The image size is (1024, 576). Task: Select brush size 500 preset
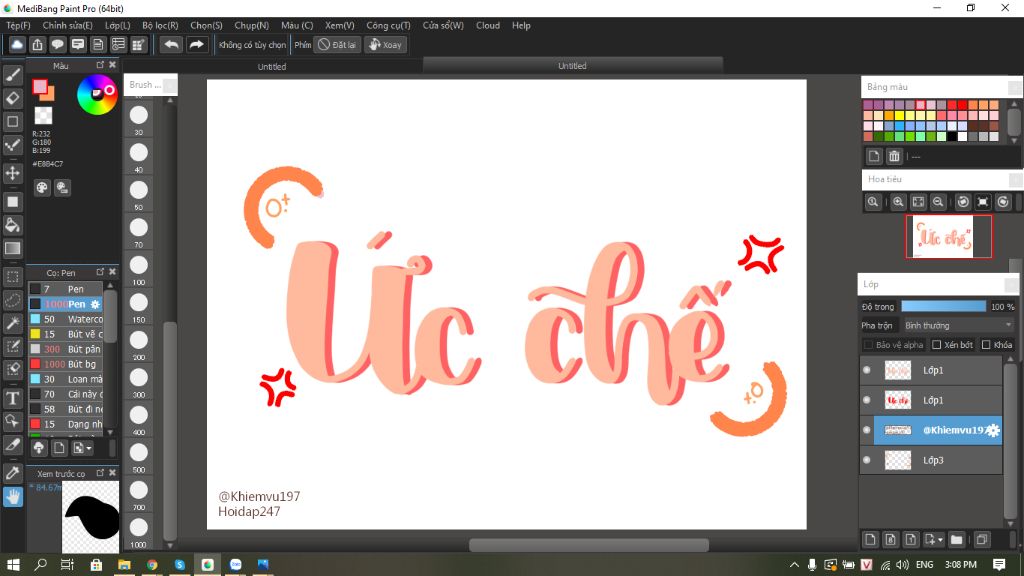click(x=138, y=453)
